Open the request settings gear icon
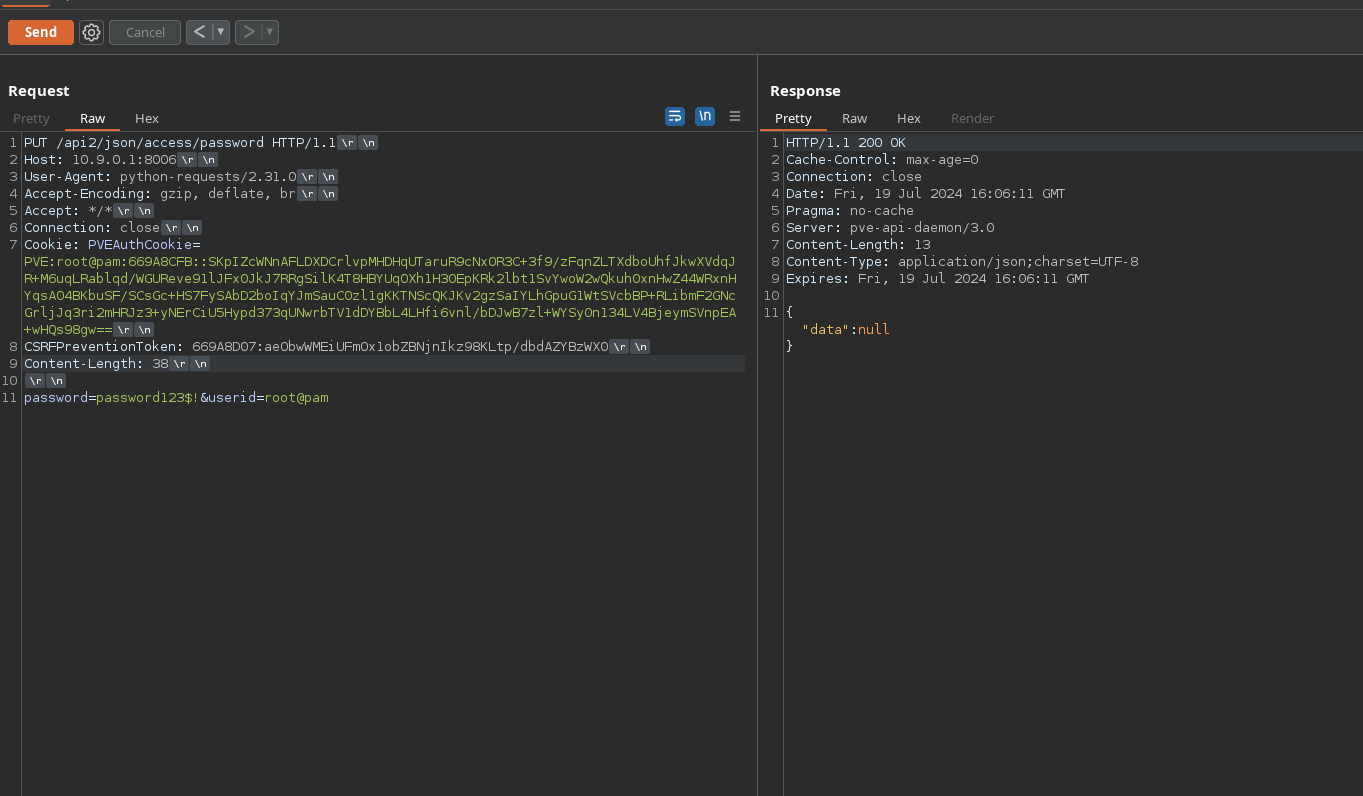1363x796 pixels. tap(91, 32)
